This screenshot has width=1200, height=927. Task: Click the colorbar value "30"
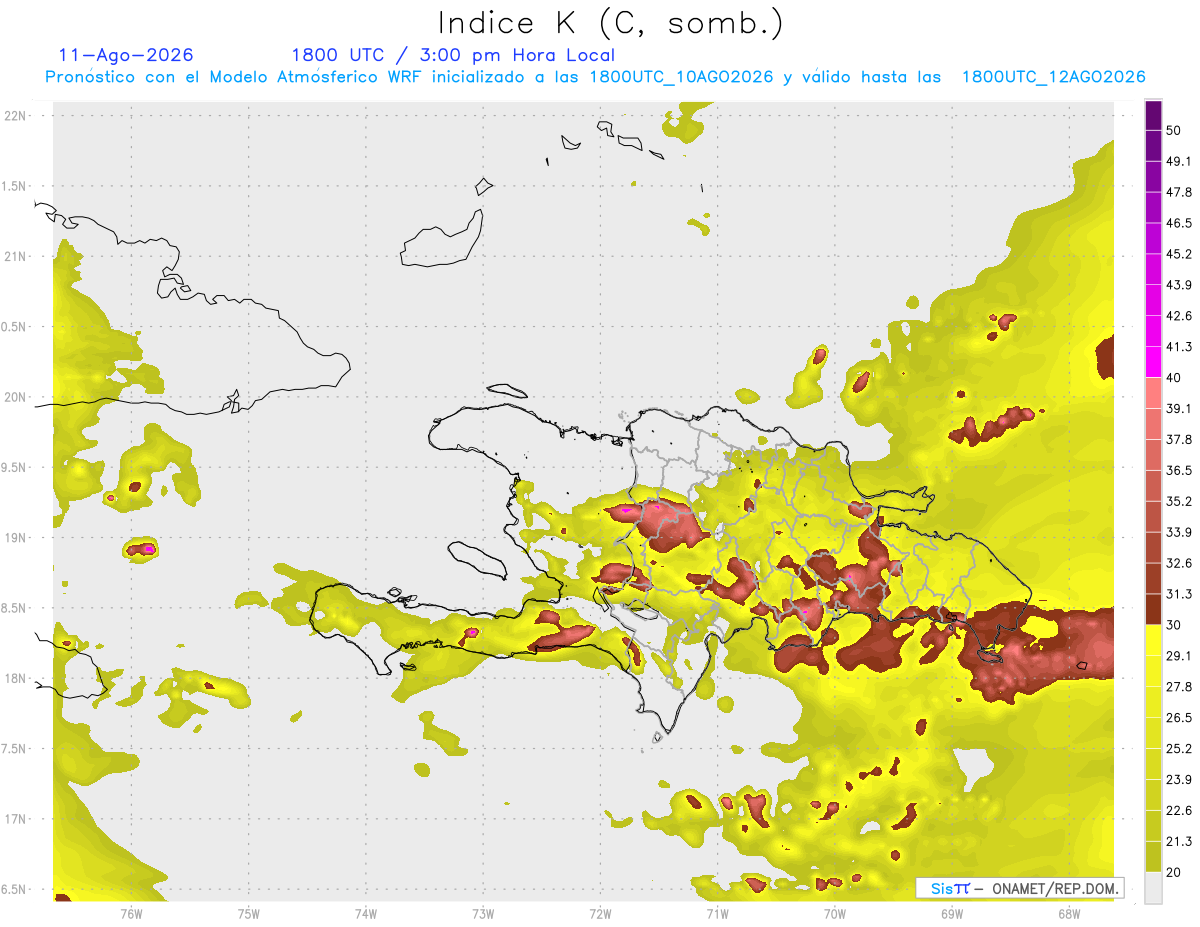click(1173, 625)
